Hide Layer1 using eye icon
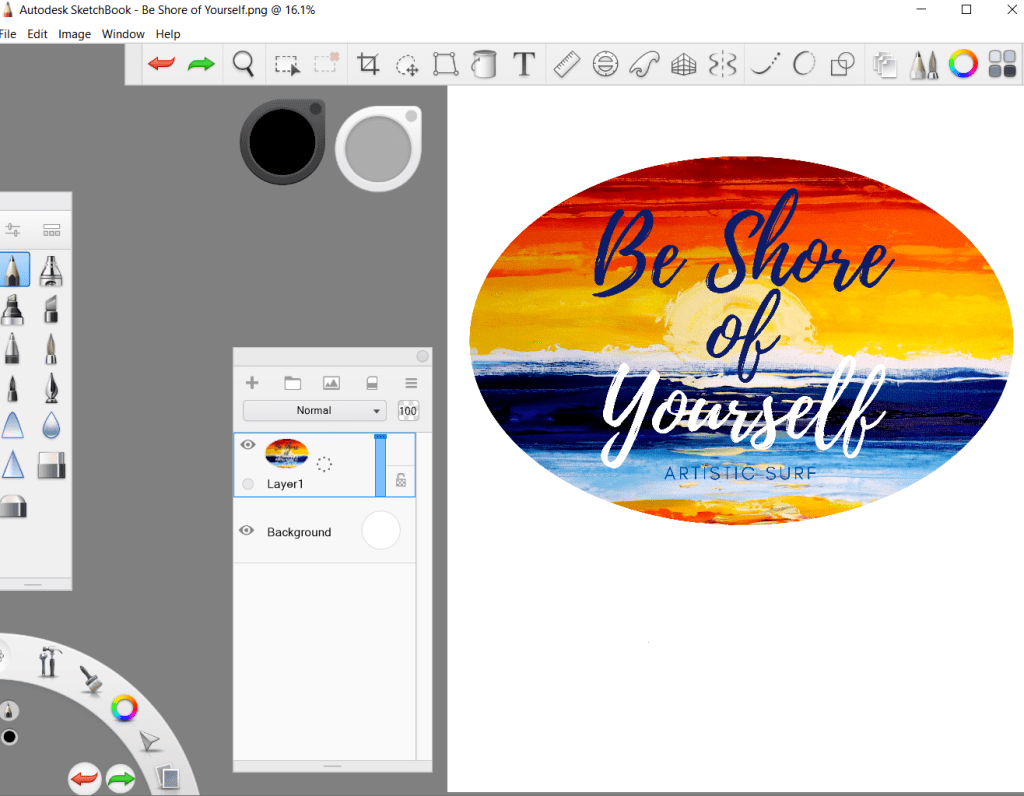Screen dimensions: 1024x796 248,445
